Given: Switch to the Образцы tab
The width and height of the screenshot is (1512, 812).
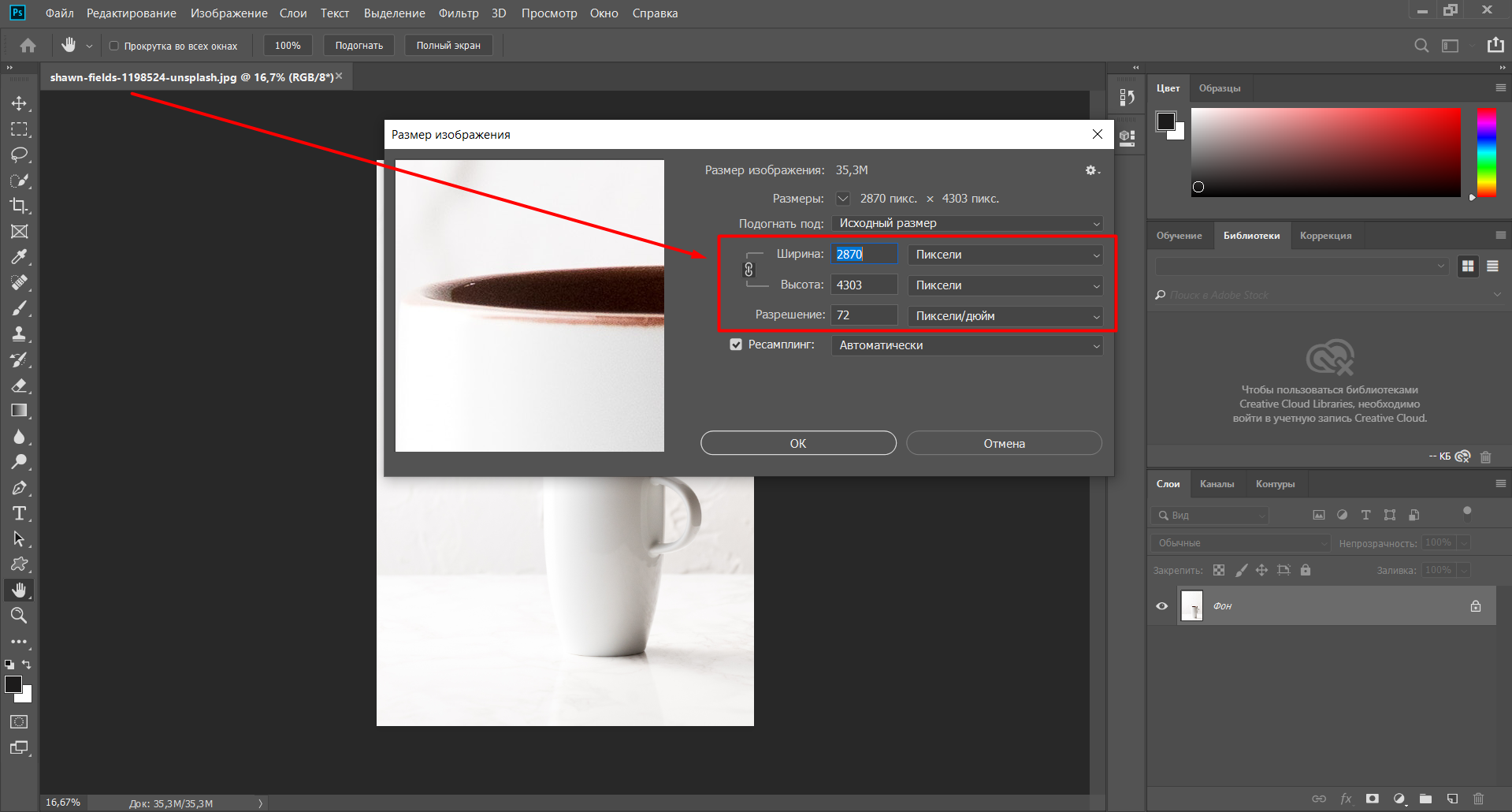Looking at the screenshot, I should (1220, 88).
